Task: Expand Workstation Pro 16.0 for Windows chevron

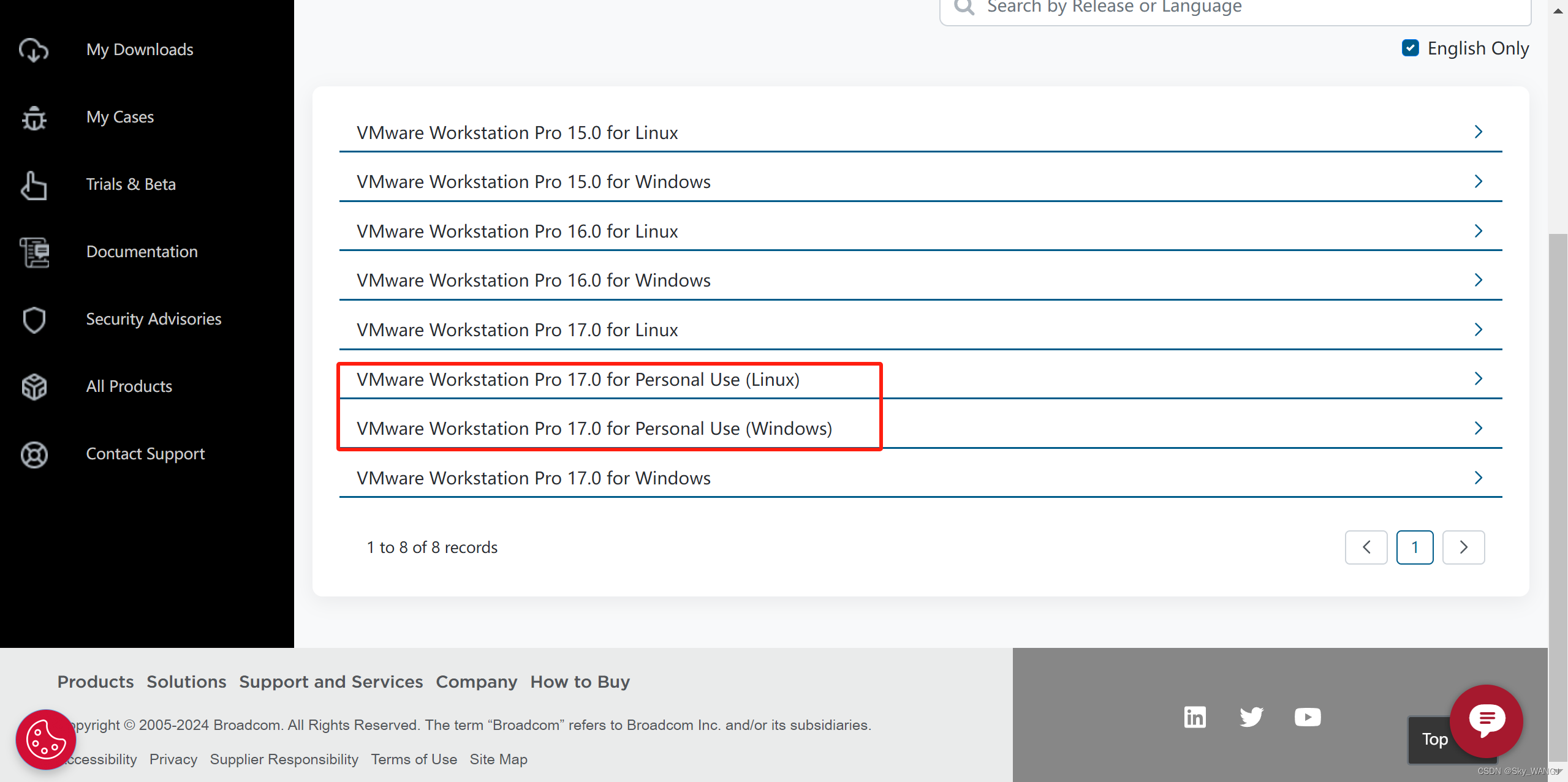Action: [x=1478, y=280]
